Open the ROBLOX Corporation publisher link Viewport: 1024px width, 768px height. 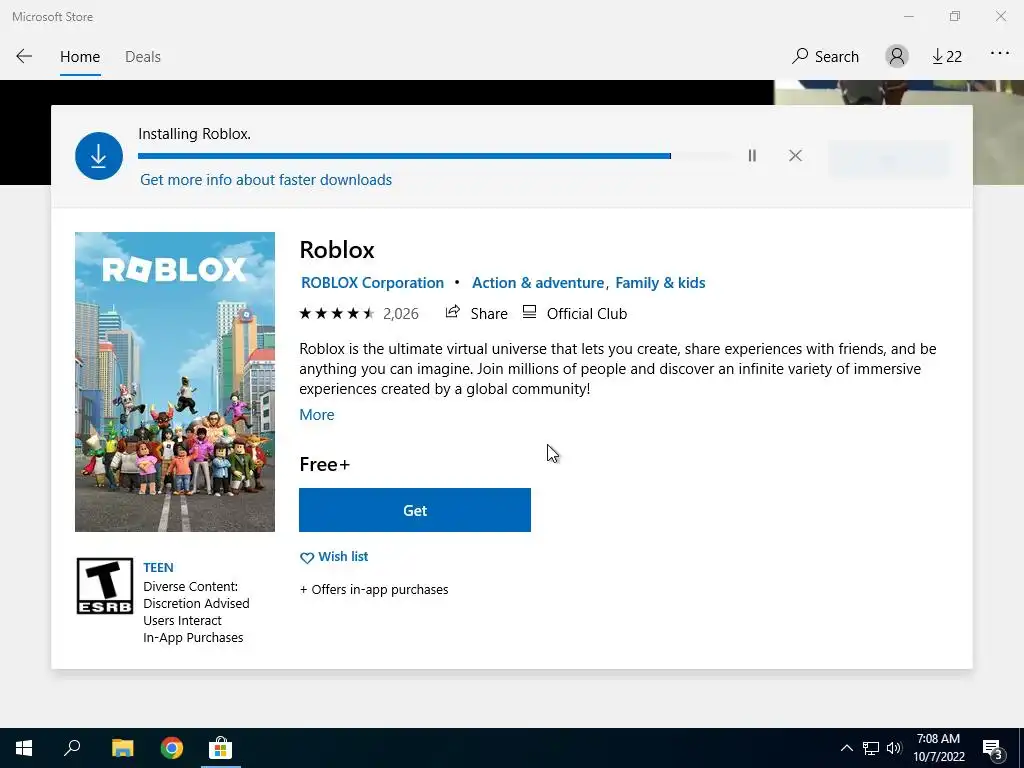click(x=372, y=283)
